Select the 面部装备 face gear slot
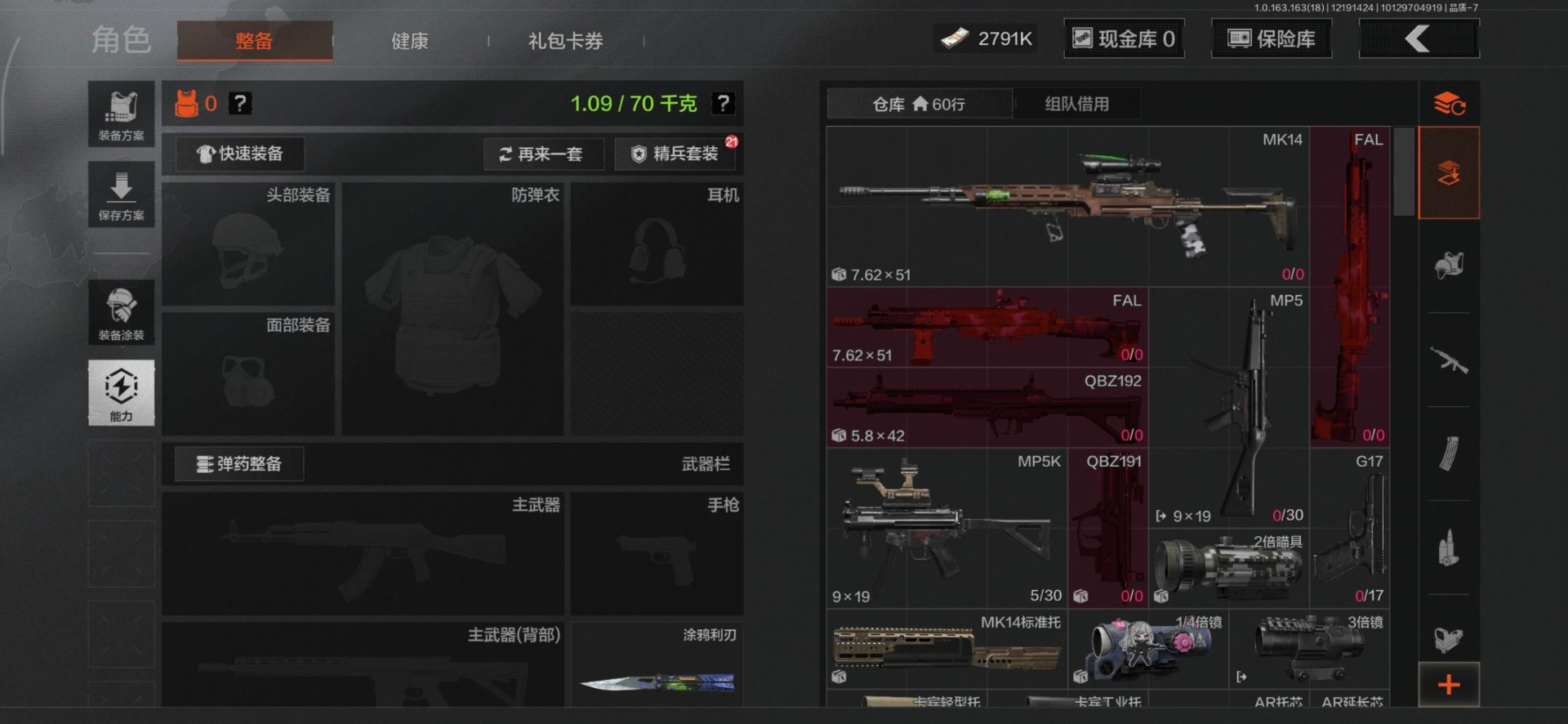Image resolution: width=1568 pixels, height=724 pixels. pyautogui.click(x=248, y=373)
